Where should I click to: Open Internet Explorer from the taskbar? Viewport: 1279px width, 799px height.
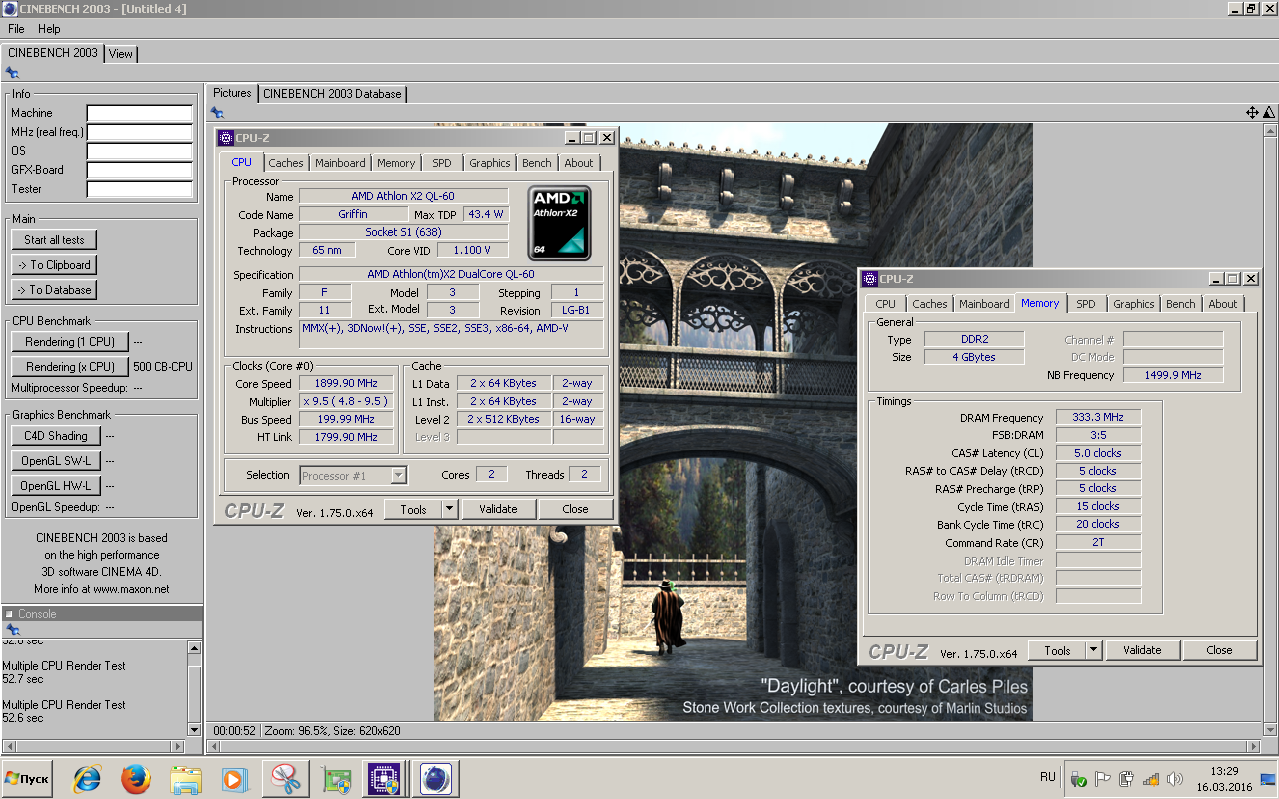click(x=88, y=779)
